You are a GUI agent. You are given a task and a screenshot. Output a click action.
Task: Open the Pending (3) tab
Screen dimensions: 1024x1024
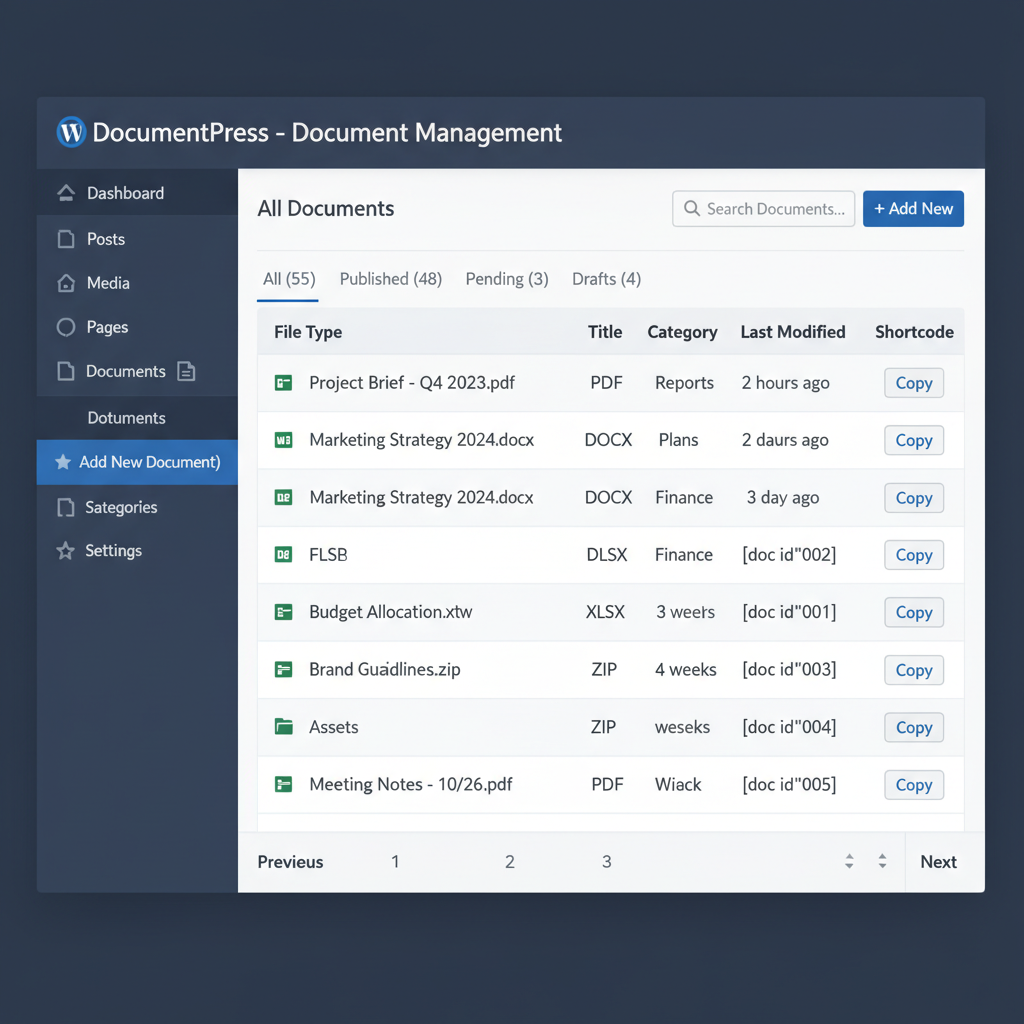click(506, 279)
